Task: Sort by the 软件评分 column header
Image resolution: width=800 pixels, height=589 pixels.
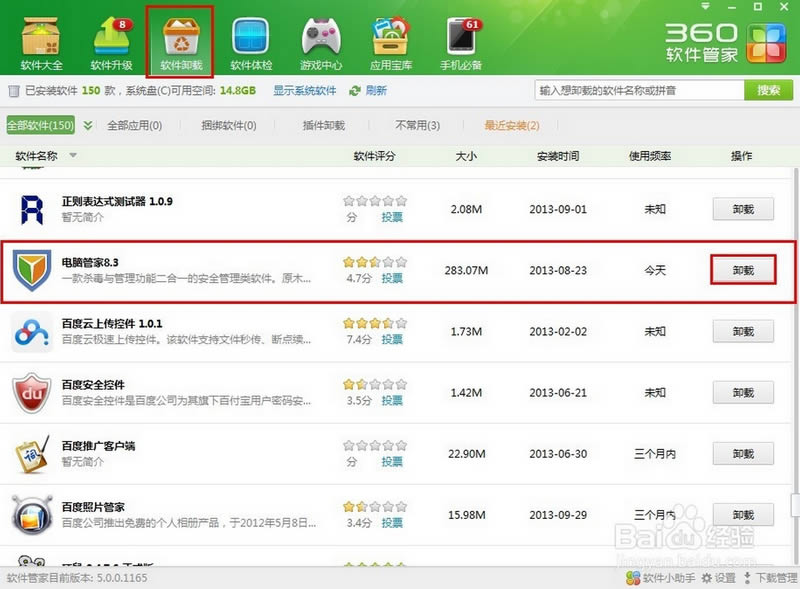Action: (374, 156)
